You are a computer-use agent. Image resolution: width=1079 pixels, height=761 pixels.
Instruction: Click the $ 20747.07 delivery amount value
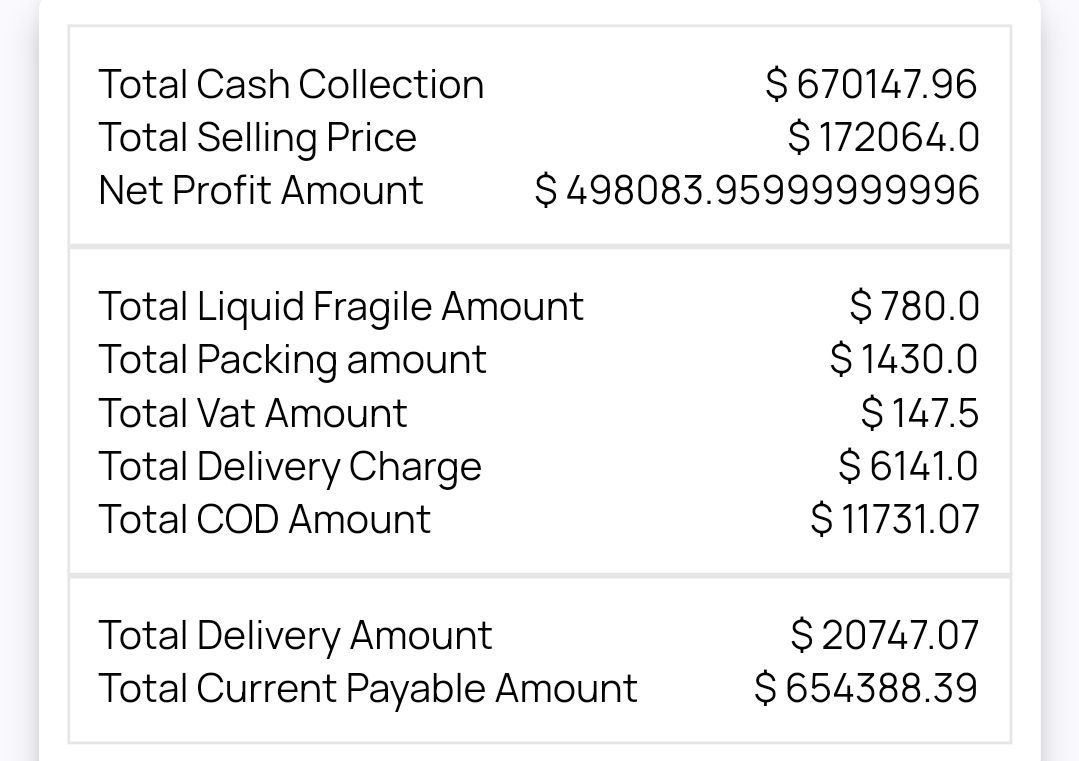884,634
